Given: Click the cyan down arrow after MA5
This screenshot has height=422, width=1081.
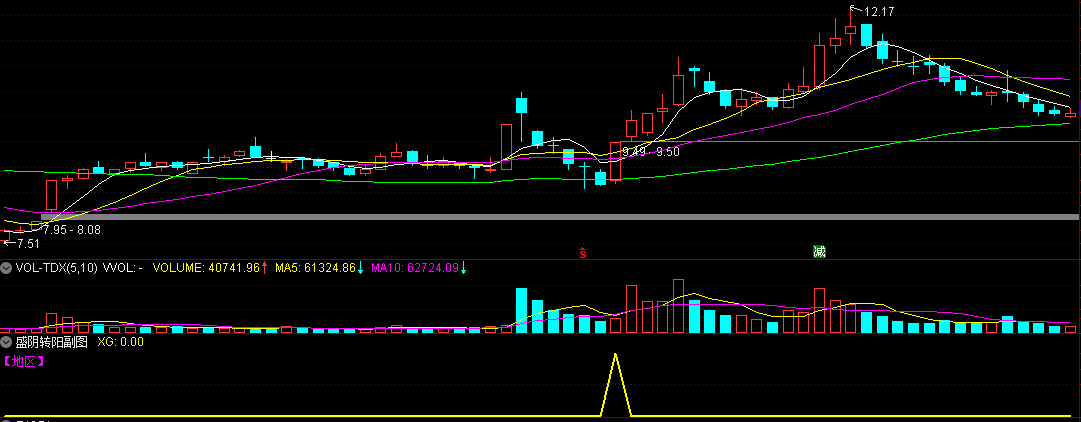Looking at the screenshot, I should [x=360, y=268].
